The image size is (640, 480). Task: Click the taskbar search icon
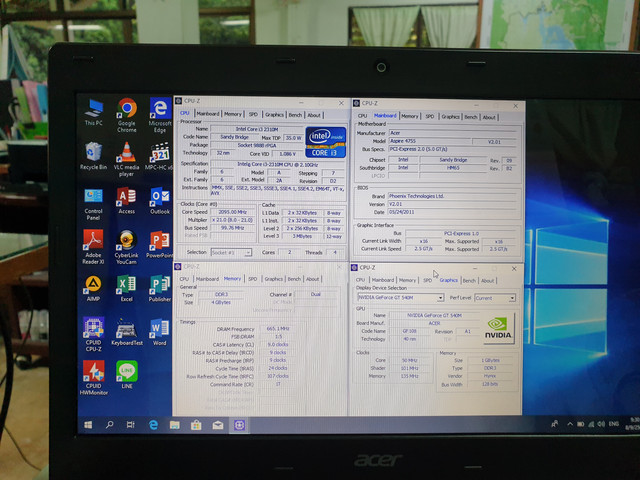109,425
